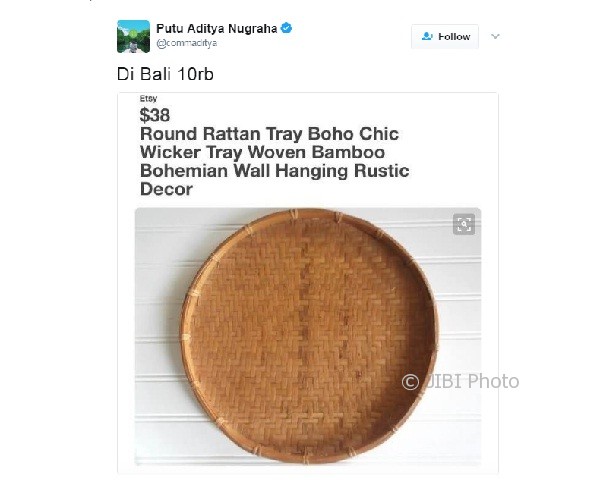Click the word Decor in listing title

166,189
